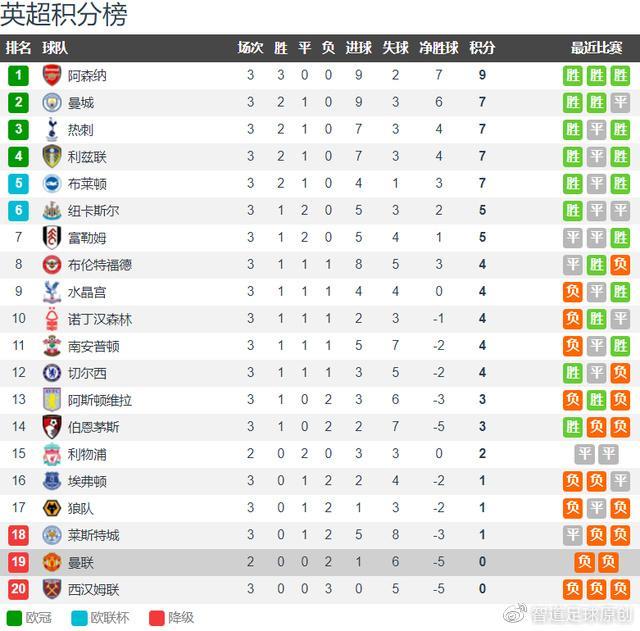Open the Liverpool crest icon
The height and width of the screenshot is (631, 640).
52,454
